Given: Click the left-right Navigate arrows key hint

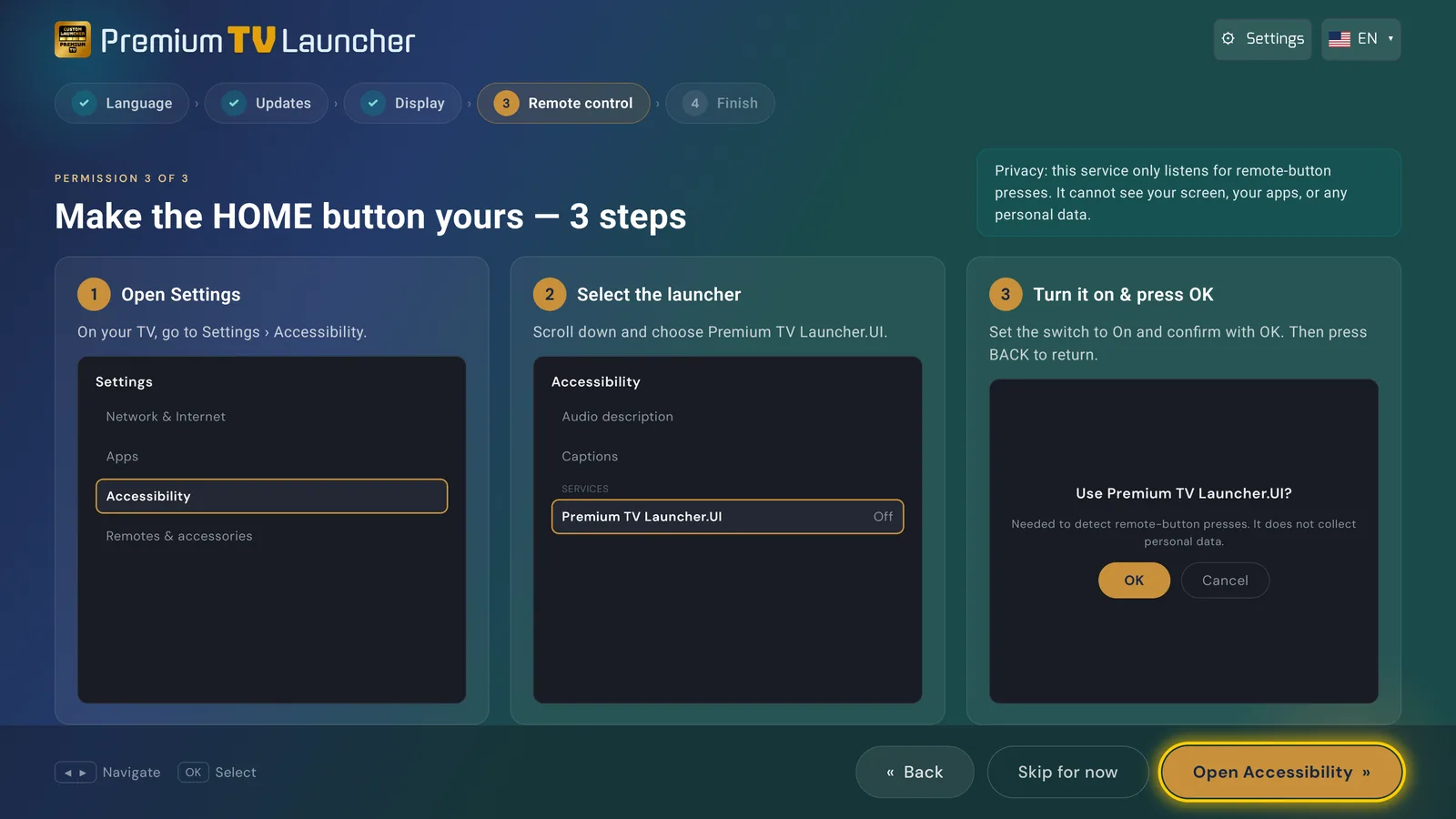Looking at the screenshot, I should (x=76, y=773).
